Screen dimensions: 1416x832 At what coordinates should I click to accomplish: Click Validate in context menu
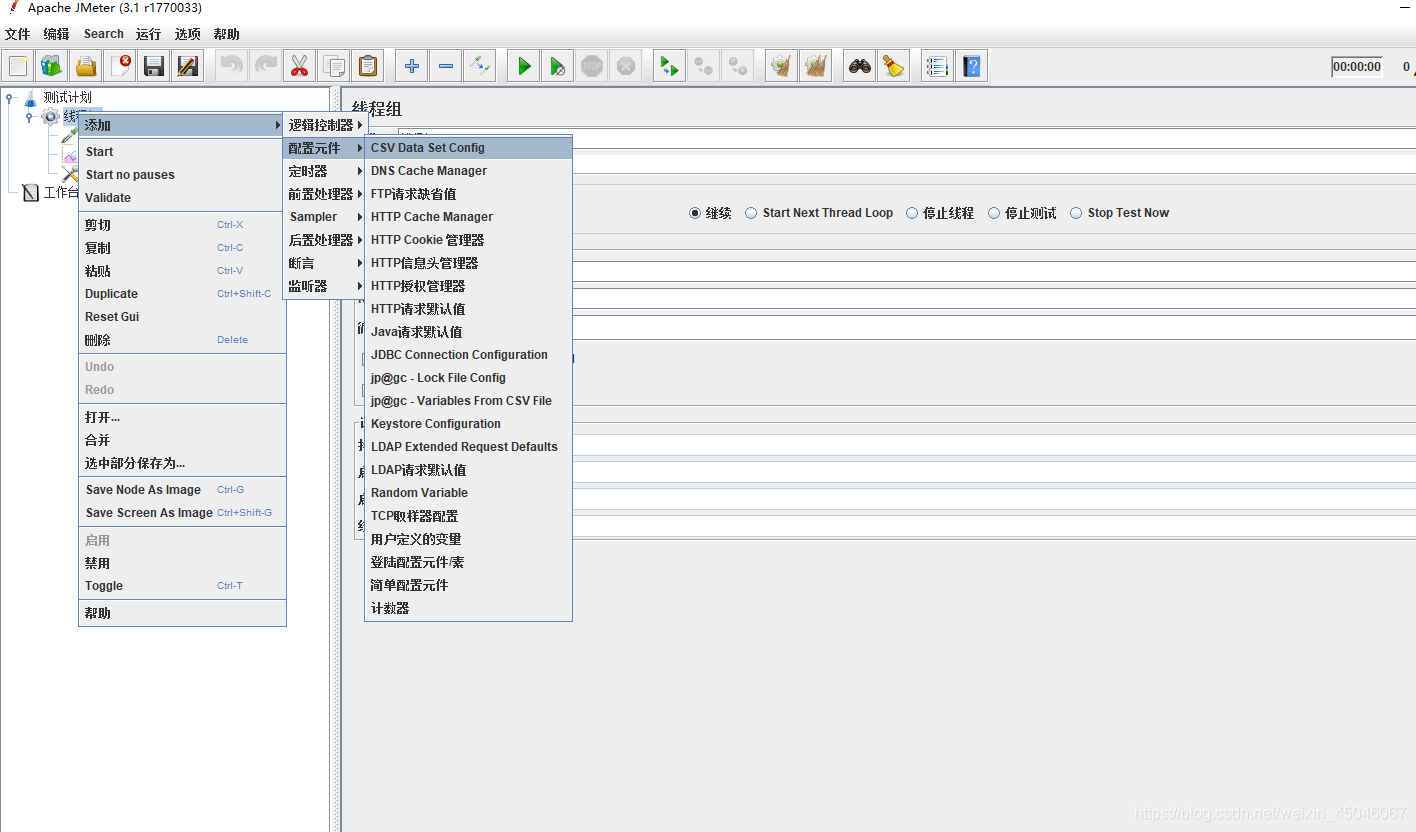pos(182,198)
